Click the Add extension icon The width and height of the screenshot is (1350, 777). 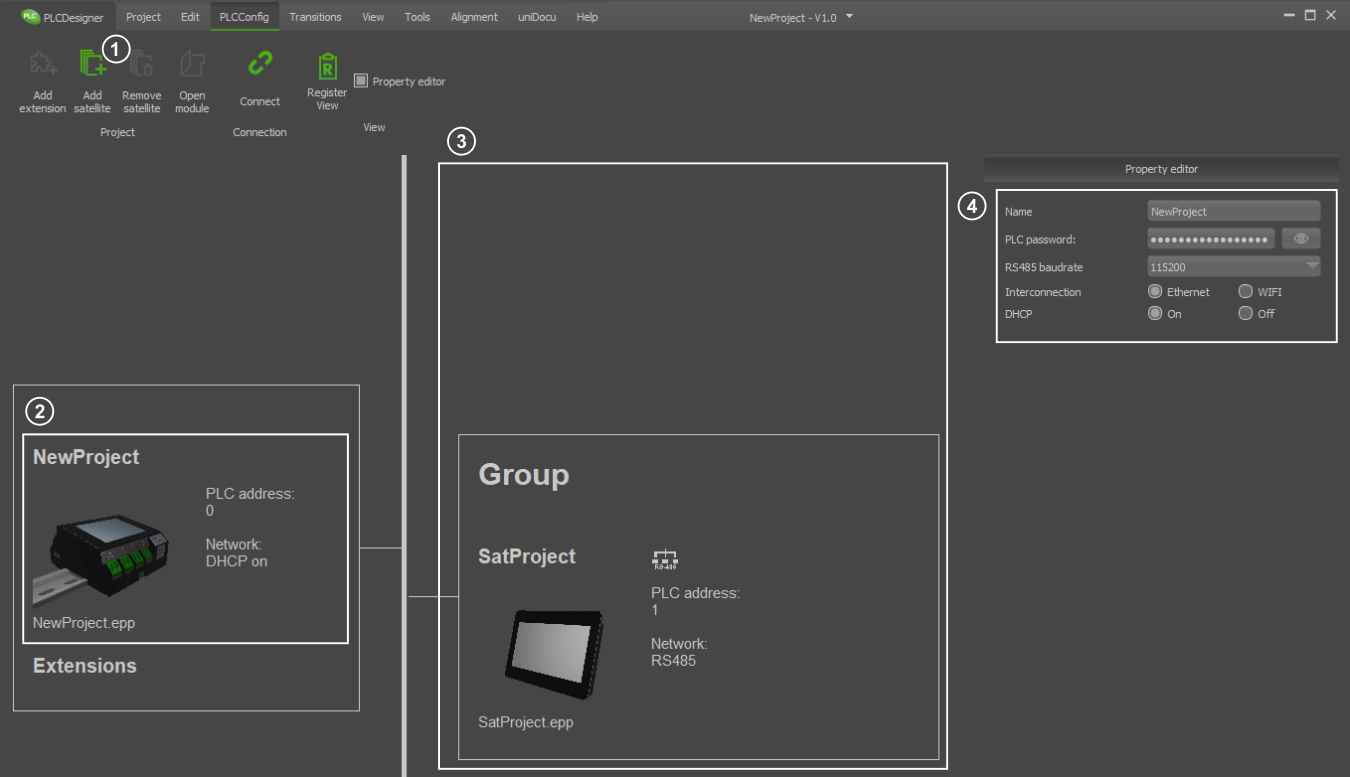point(42,65)
